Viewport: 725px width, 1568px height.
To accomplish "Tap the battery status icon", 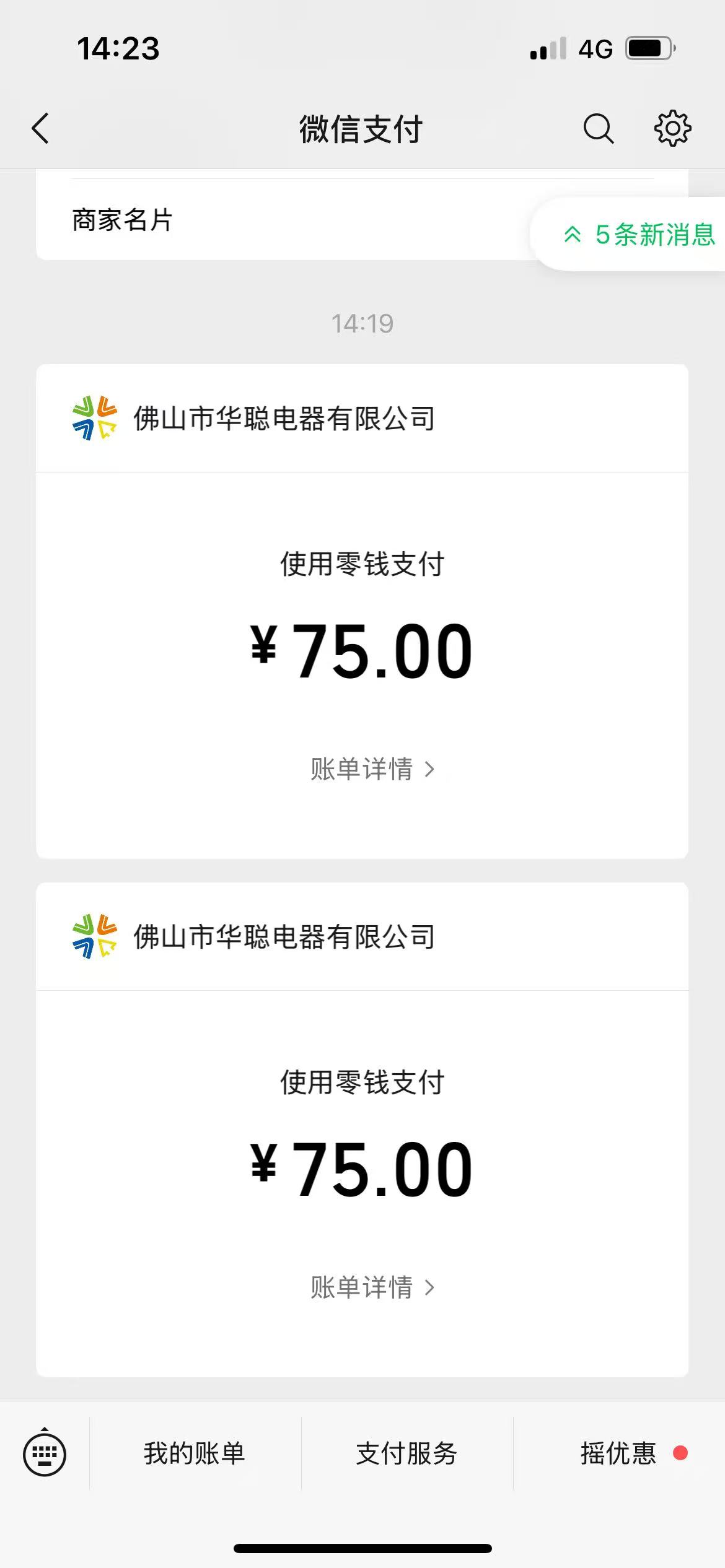I will (x=650, y=48).
